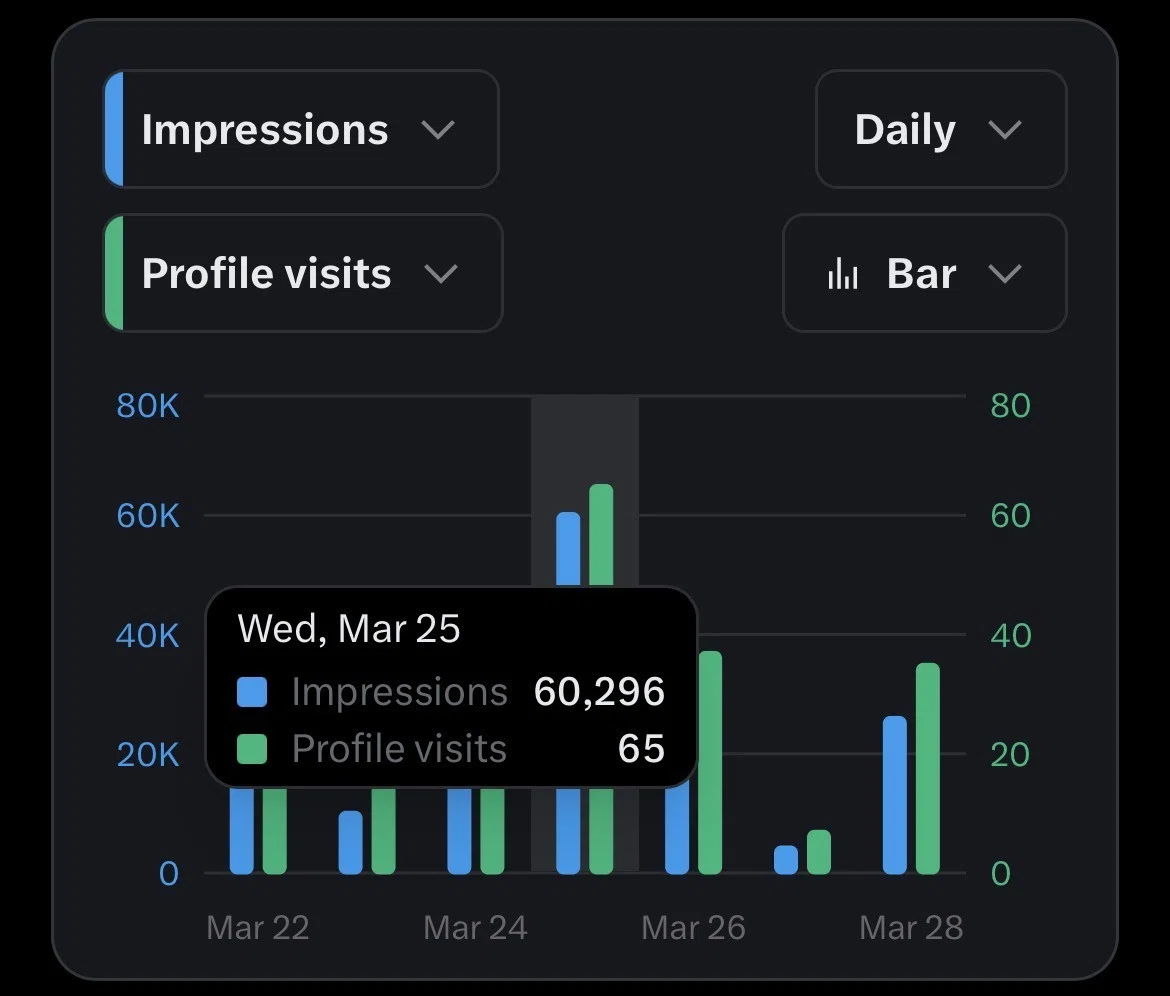This screenshot has height=996, width=1170.
Task: Click the chevron beside the Bar label
Action: coord(1005,274)
